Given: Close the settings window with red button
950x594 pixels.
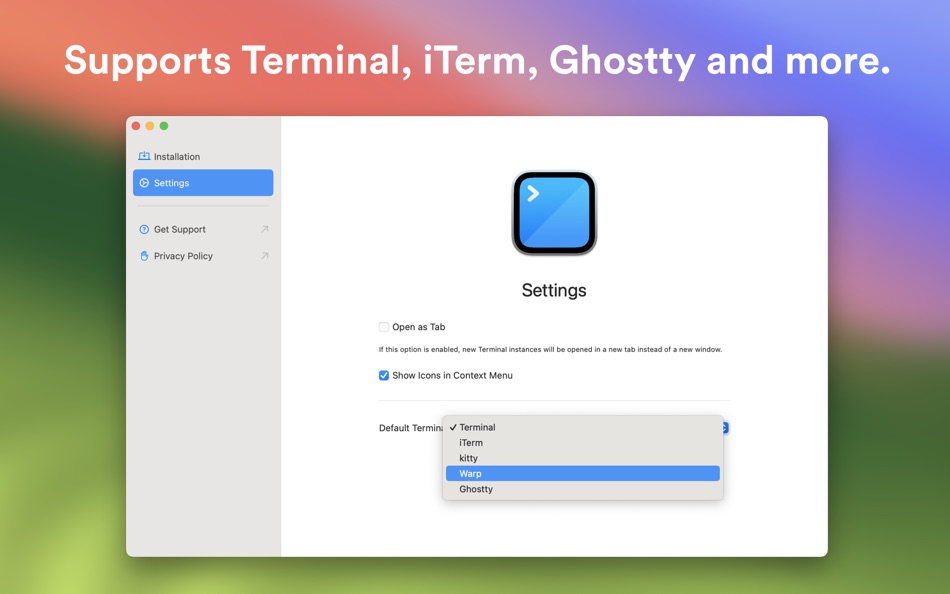Looking at the screenshot, I should click(136, 126).
